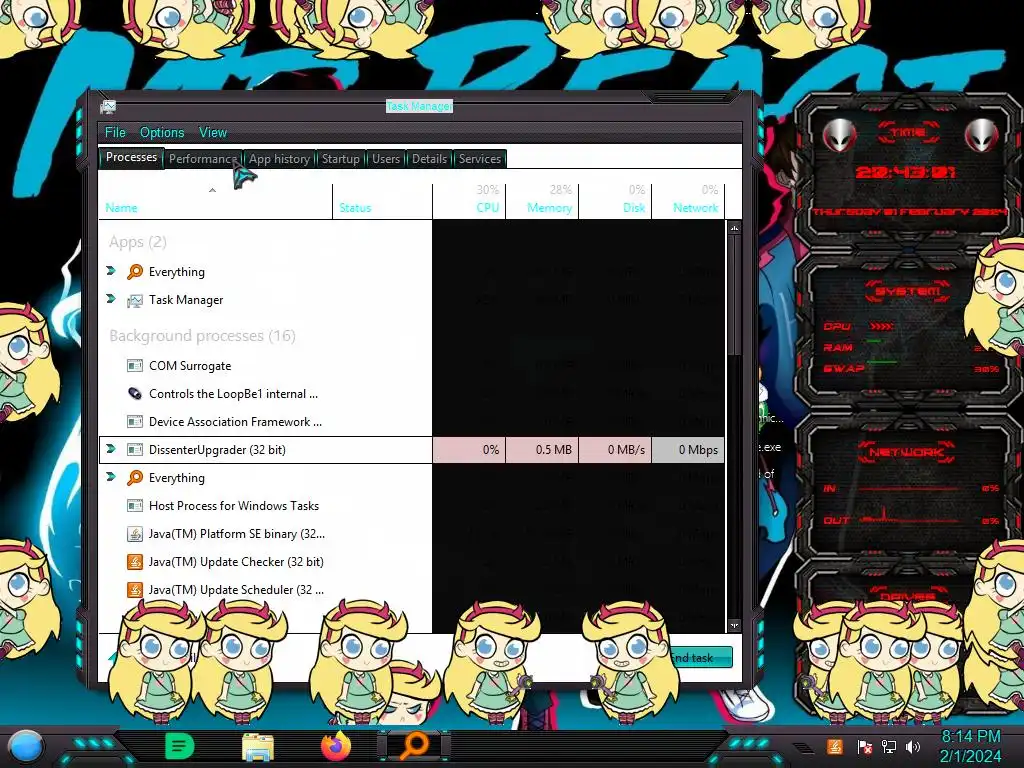Click the Everything magnifier icon under Apps
This screenshot has width=1024, height=768.
coord(135,272)
